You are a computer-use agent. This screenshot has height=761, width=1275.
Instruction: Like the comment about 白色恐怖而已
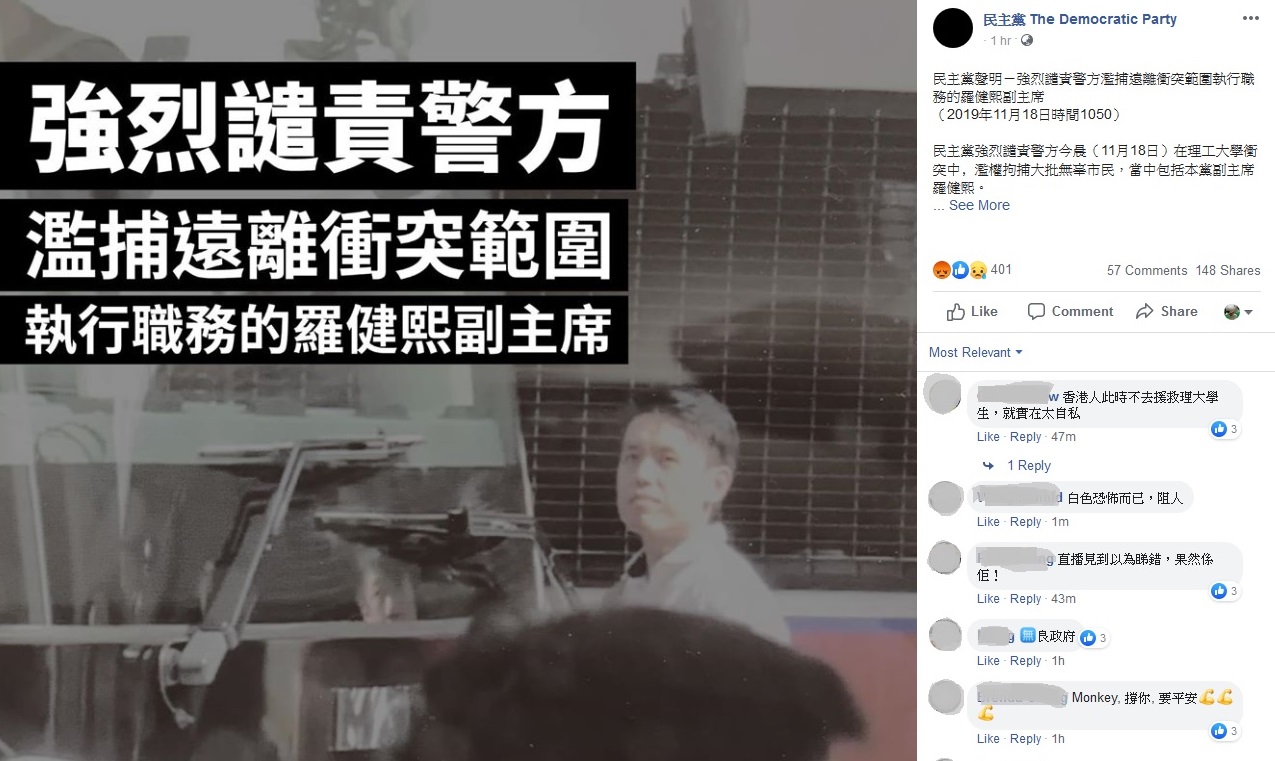coord(988,522)
